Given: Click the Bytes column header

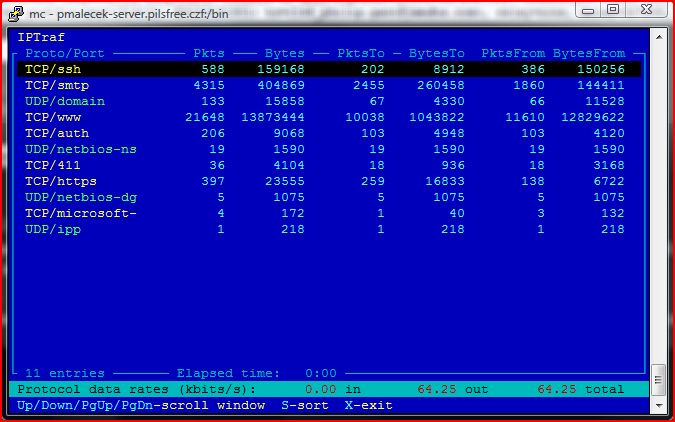Looking at the screenshot, I should click(x=285, y=54).
